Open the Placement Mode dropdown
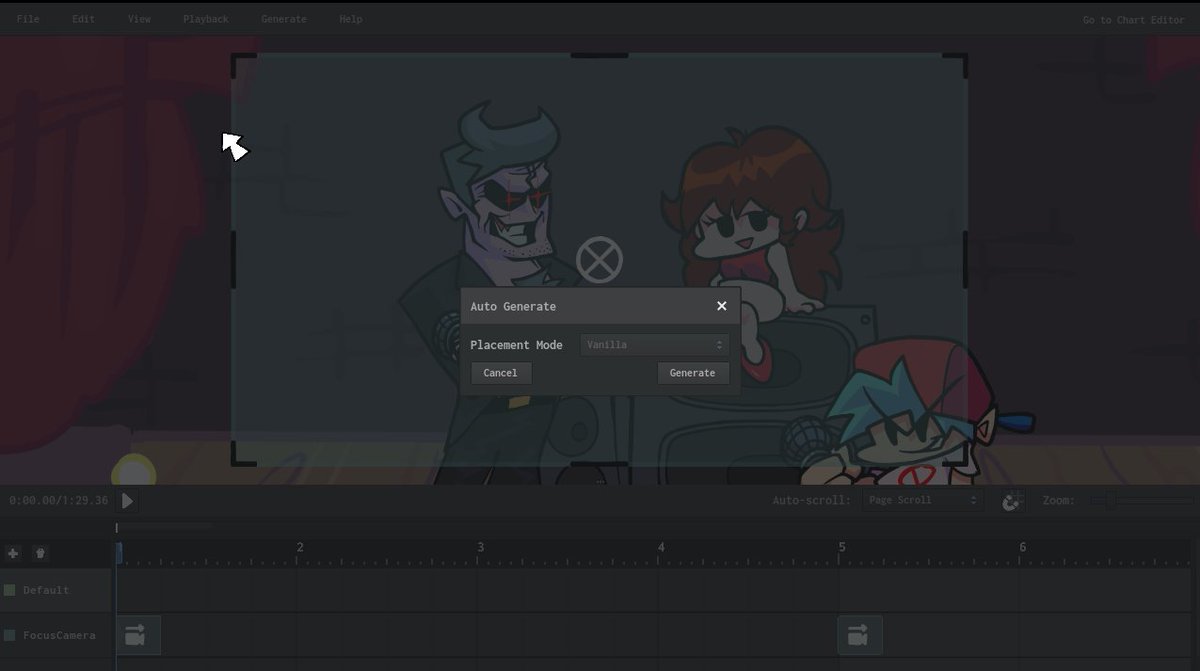The width and height of the screenshot is (1200, 671). pos(654,345)
